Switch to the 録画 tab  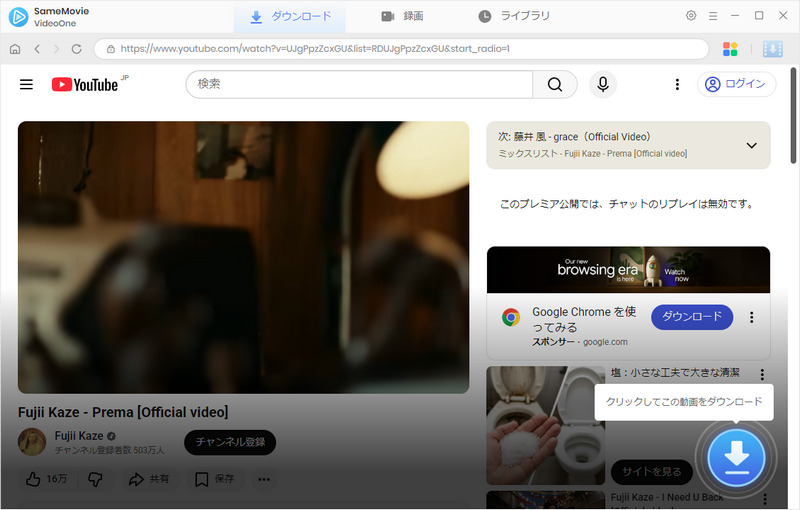coord(402,17)
